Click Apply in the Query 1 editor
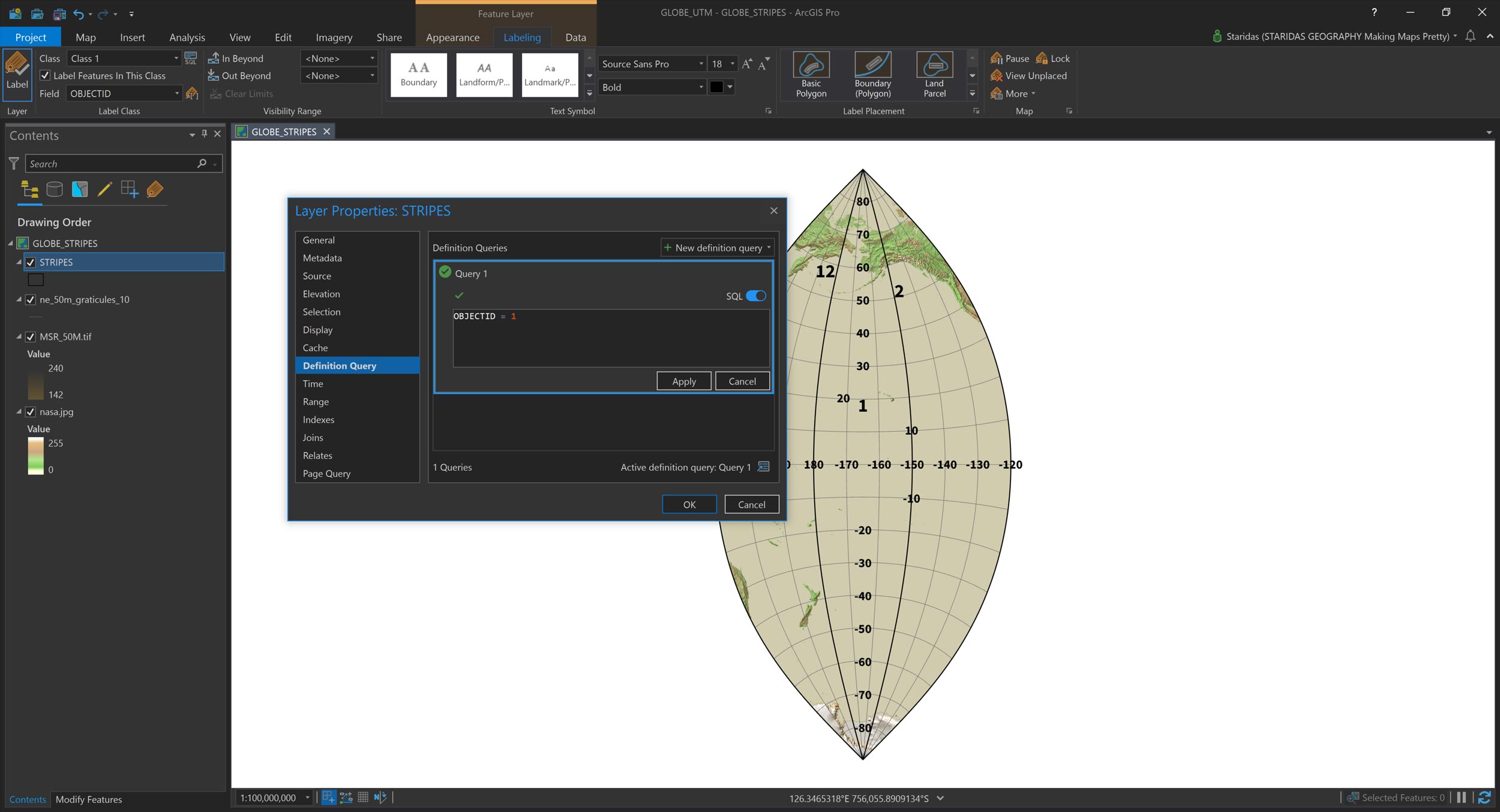1500x812 pixels. (683, 381)
